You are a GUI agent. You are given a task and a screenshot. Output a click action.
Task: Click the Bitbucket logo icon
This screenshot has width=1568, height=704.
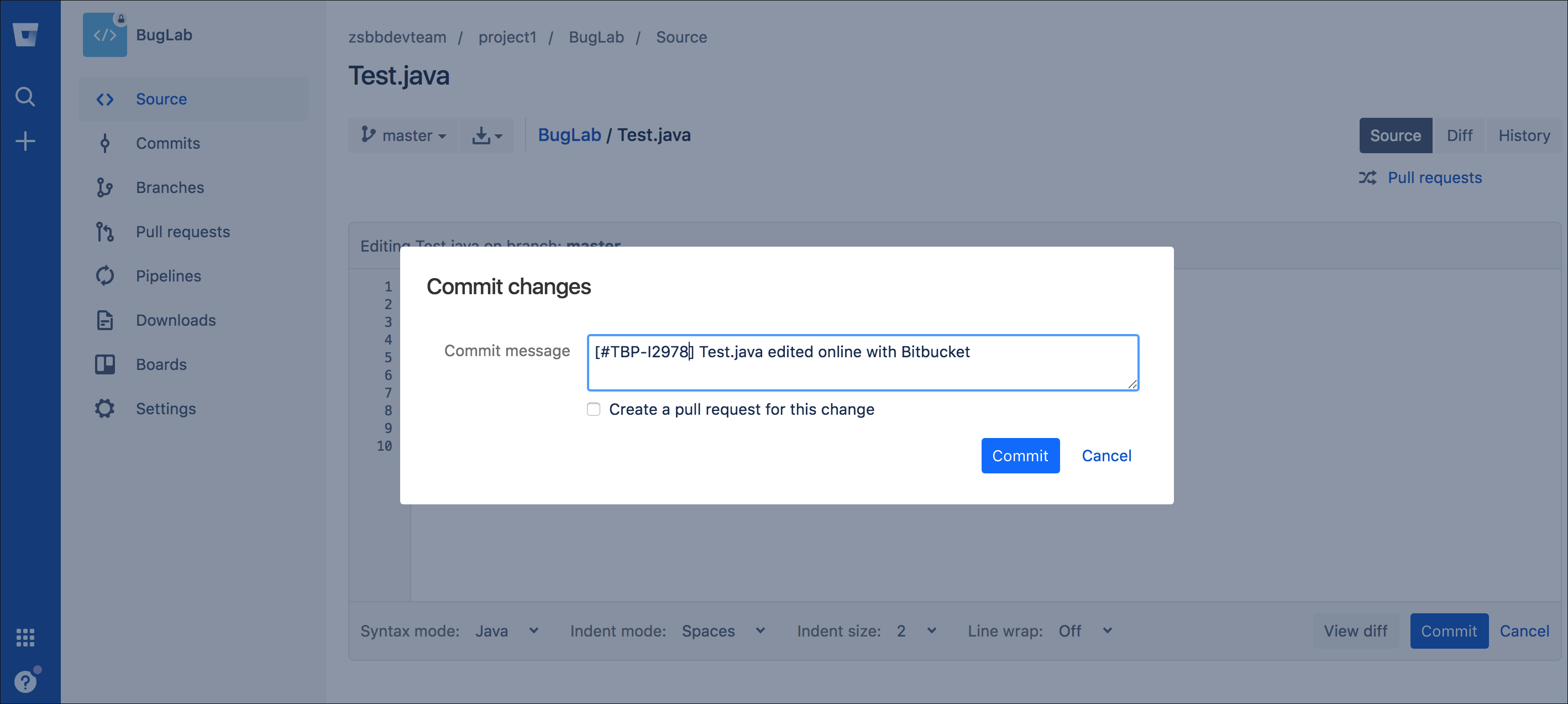coord(25,35)
